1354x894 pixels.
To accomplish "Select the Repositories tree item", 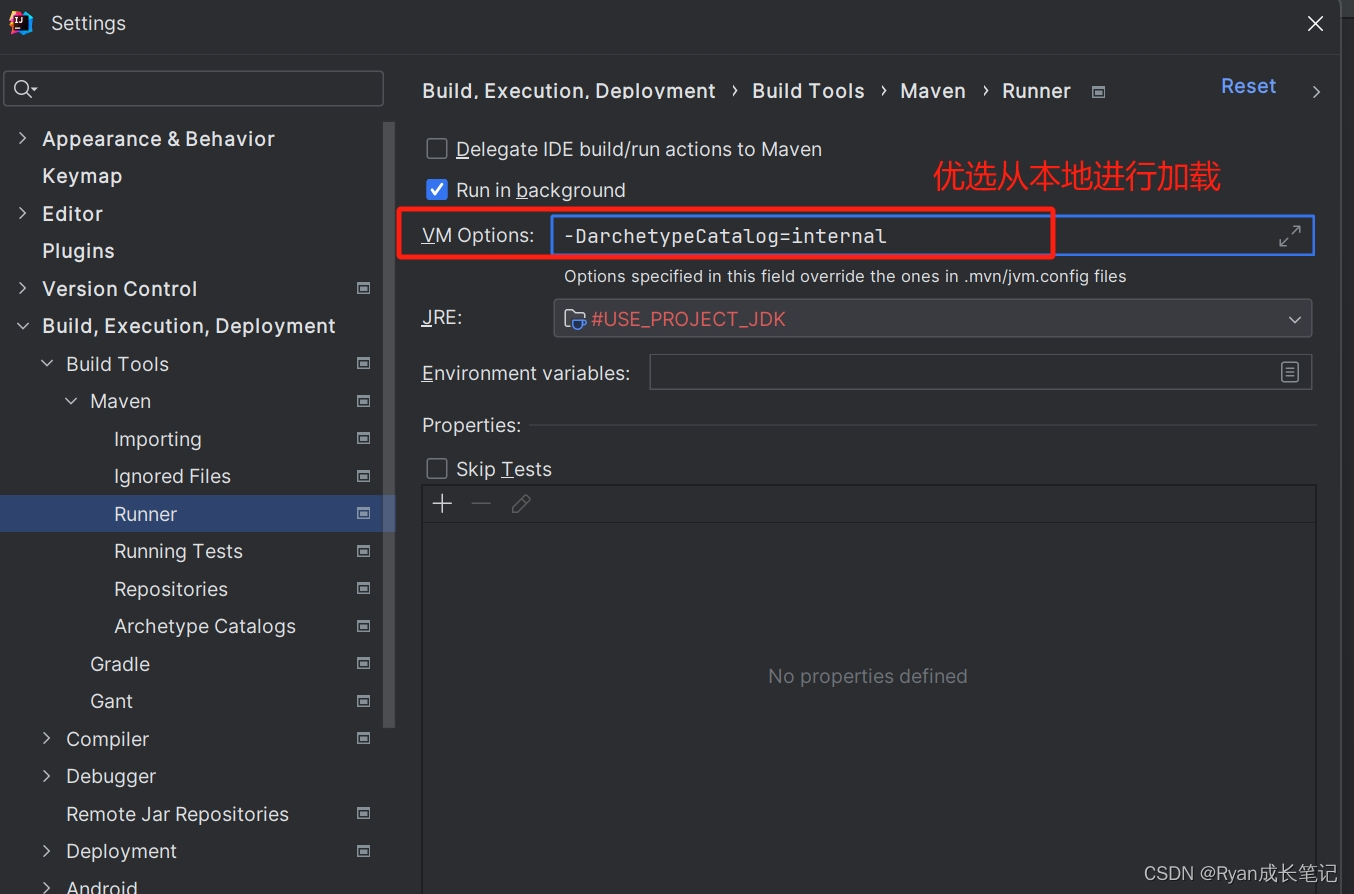I will (171, 589).
